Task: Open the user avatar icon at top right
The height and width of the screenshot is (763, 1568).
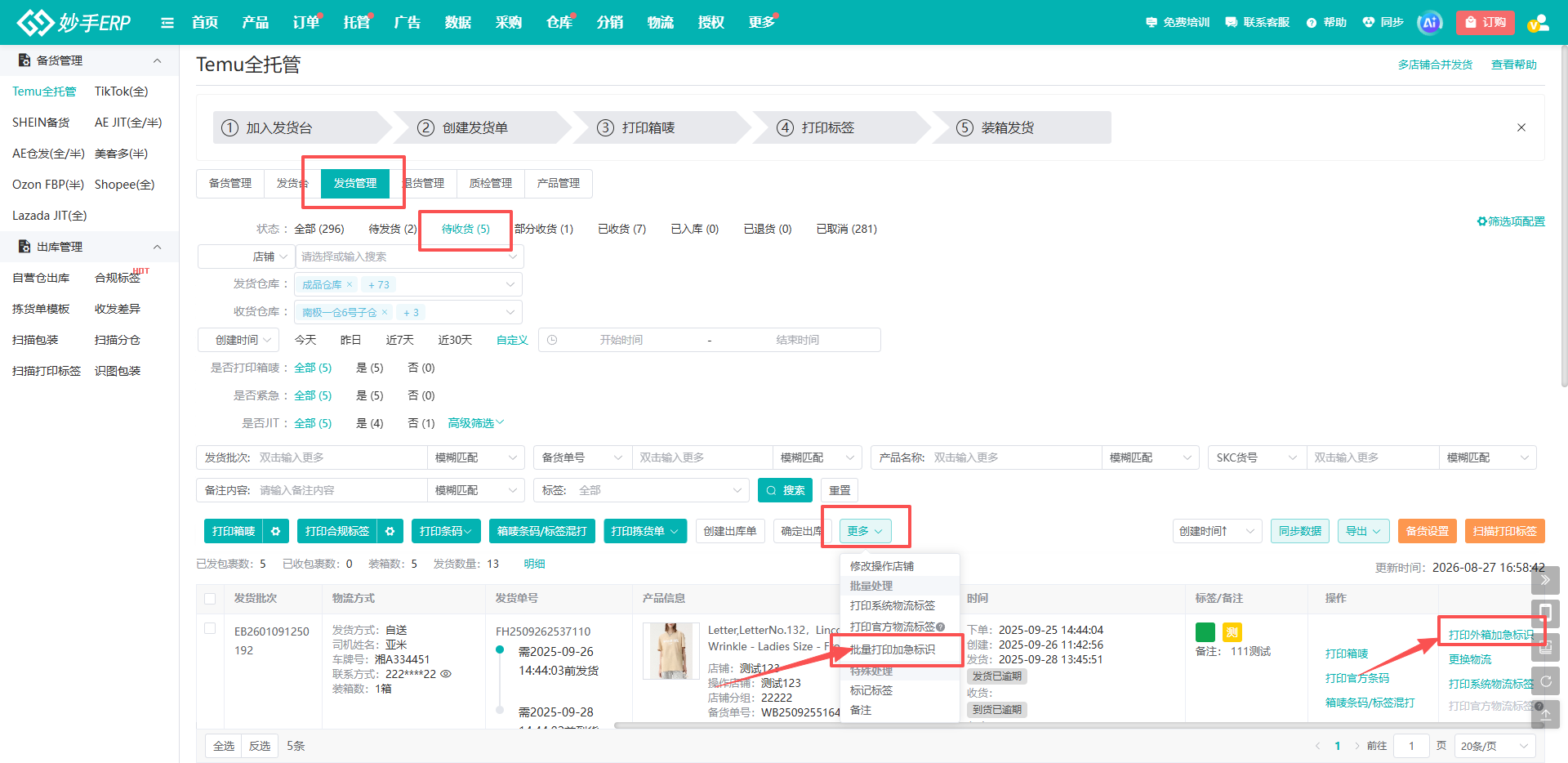Action: point(1539,23)
